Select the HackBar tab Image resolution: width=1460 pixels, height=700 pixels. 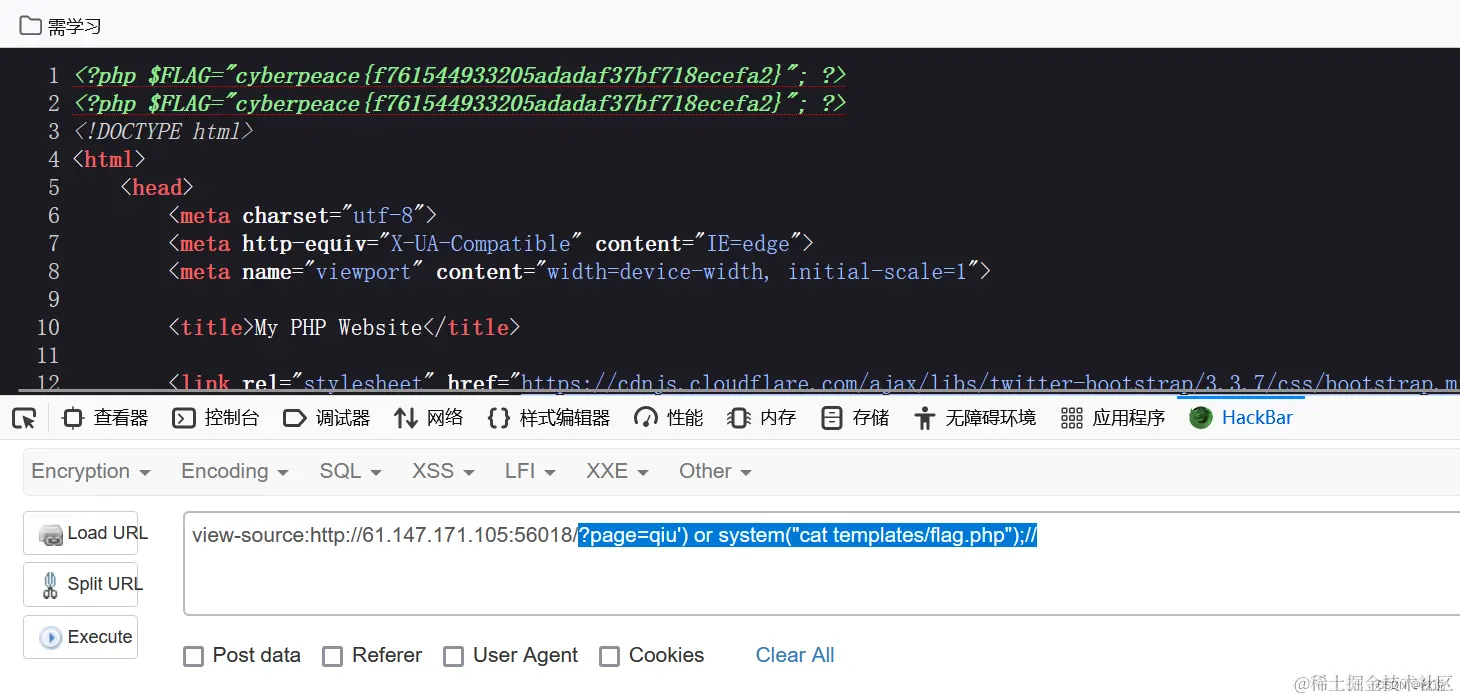[1241, 418]
